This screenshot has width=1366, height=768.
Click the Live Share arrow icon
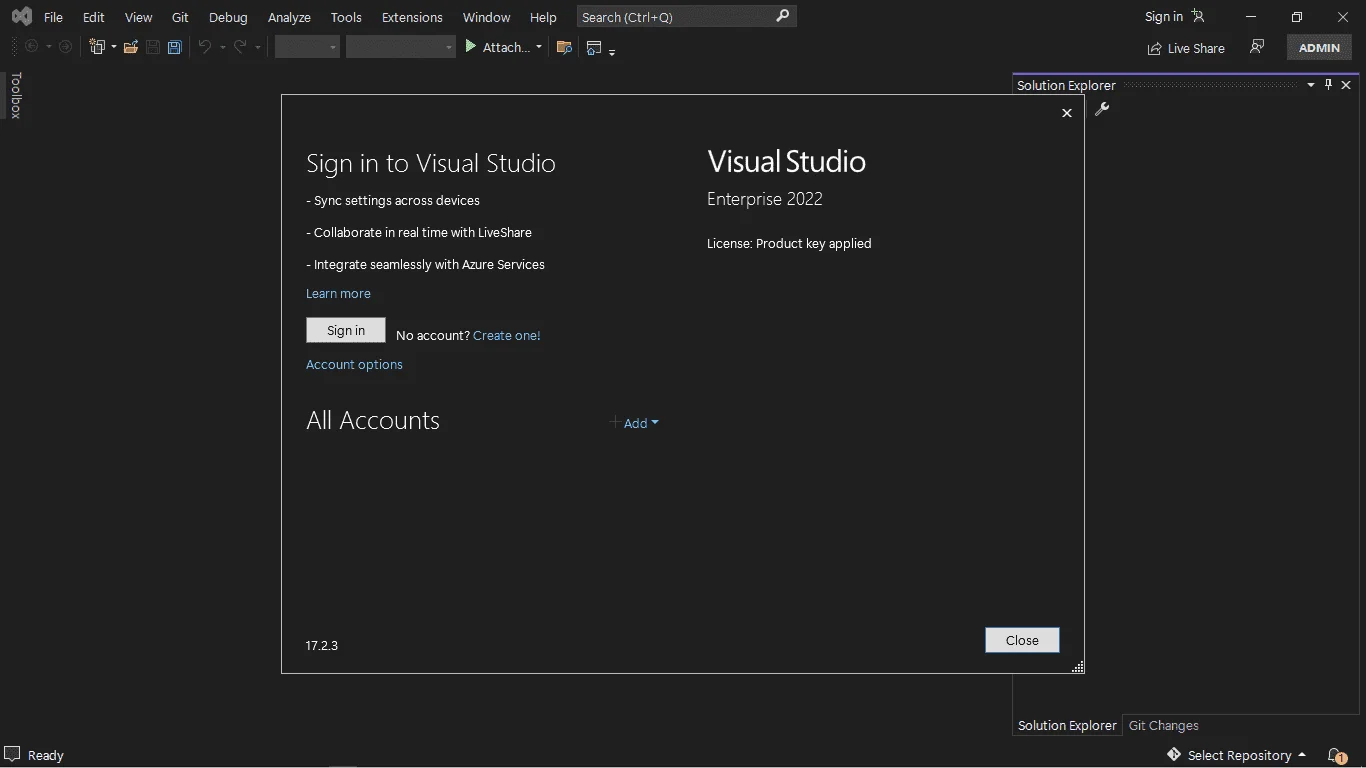tap(1155, 48)
